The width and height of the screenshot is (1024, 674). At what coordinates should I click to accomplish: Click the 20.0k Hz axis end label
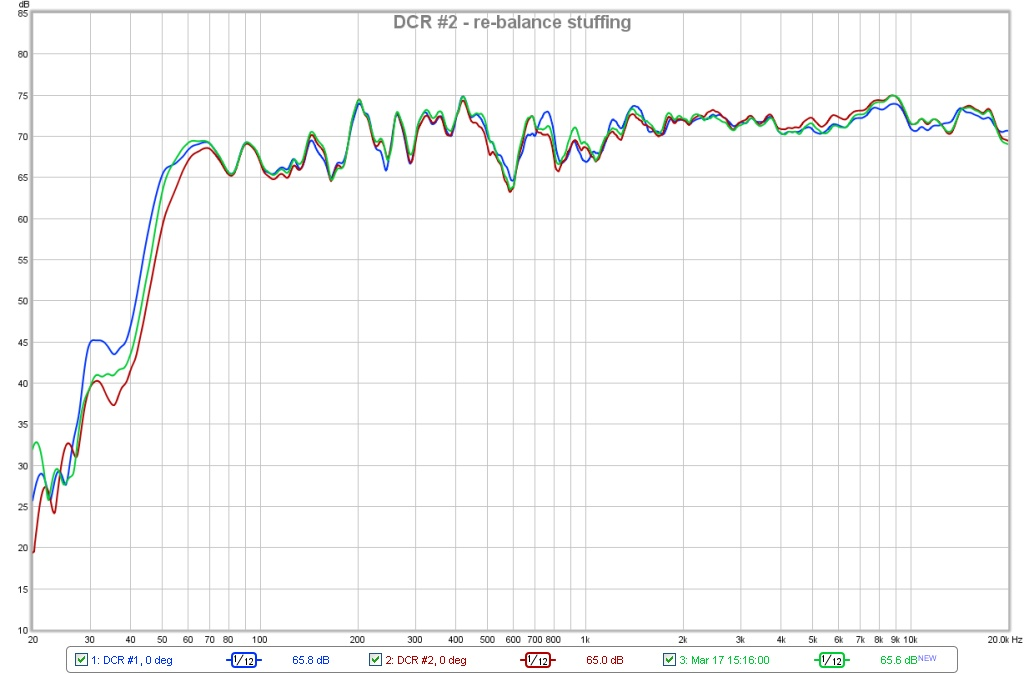pyautogui.click(x=1004, y=640)
